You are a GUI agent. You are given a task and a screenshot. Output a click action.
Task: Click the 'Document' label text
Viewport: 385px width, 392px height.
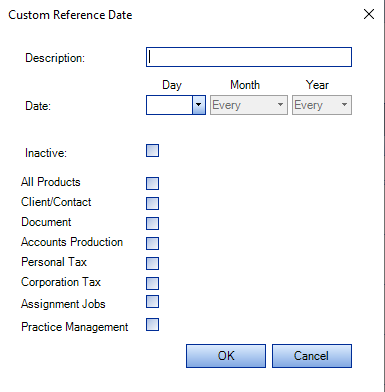click(46, 222)
